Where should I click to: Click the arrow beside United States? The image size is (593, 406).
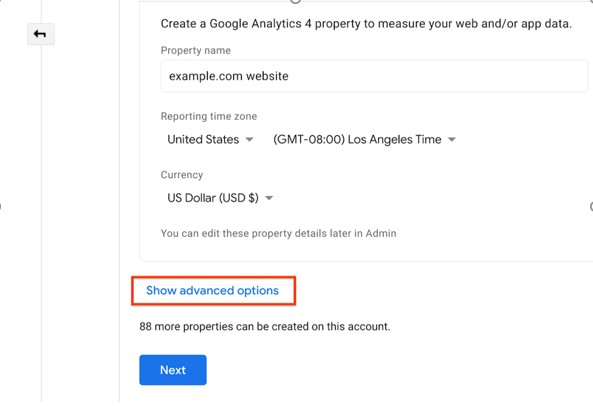[x=249, y=139]
